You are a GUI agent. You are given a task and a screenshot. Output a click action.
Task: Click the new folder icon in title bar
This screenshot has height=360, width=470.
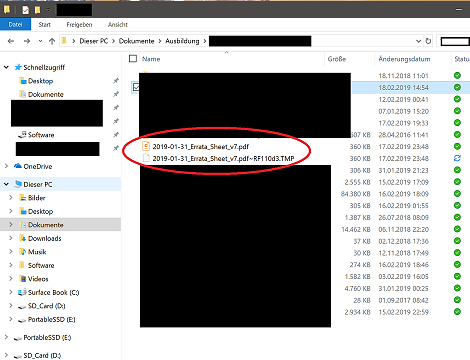(x=38, y=10)
